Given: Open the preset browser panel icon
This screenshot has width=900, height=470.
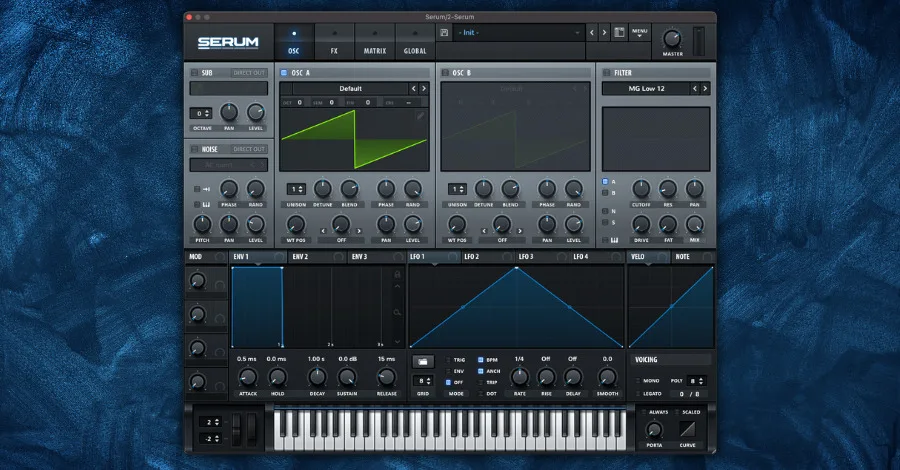Looking at the screenshot, I should 619,33.
